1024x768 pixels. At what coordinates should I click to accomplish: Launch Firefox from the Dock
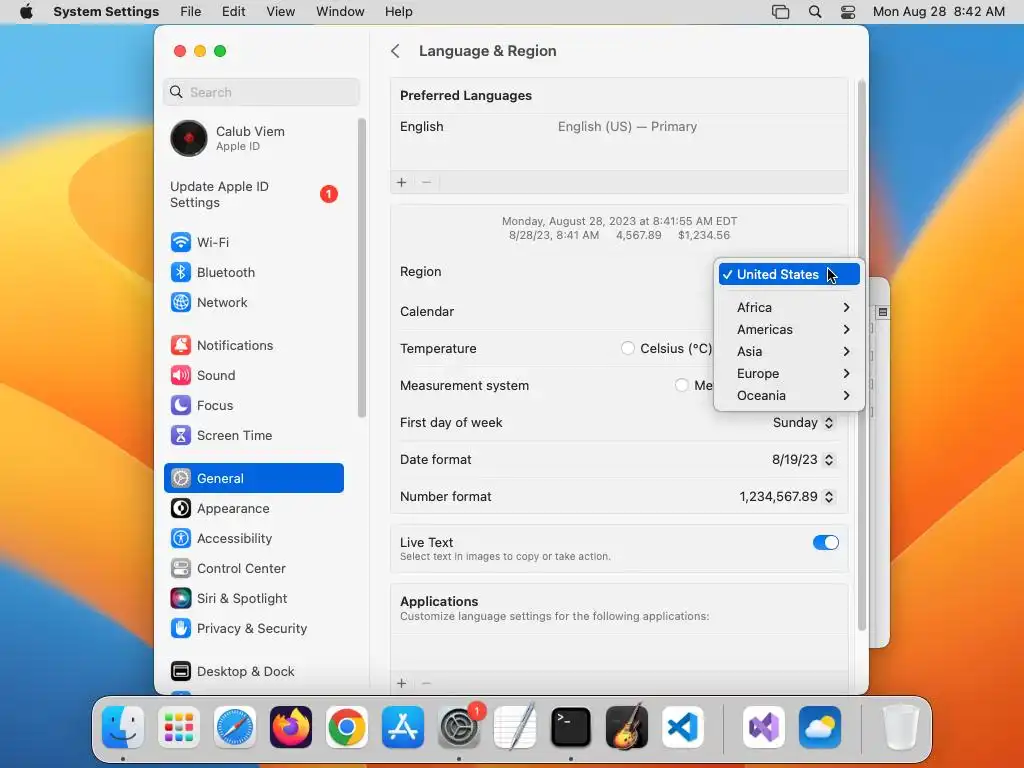click(x=291, y=727)
